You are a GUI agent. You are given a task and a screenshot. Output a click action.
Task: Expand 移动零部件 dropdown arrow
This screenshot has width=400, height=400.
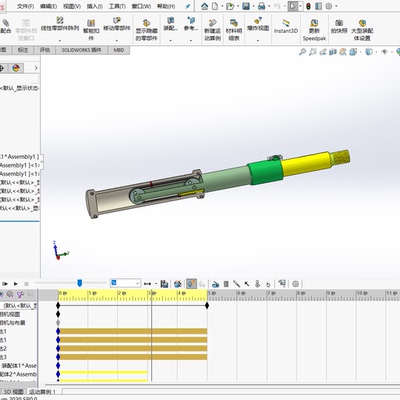(117, 41)
